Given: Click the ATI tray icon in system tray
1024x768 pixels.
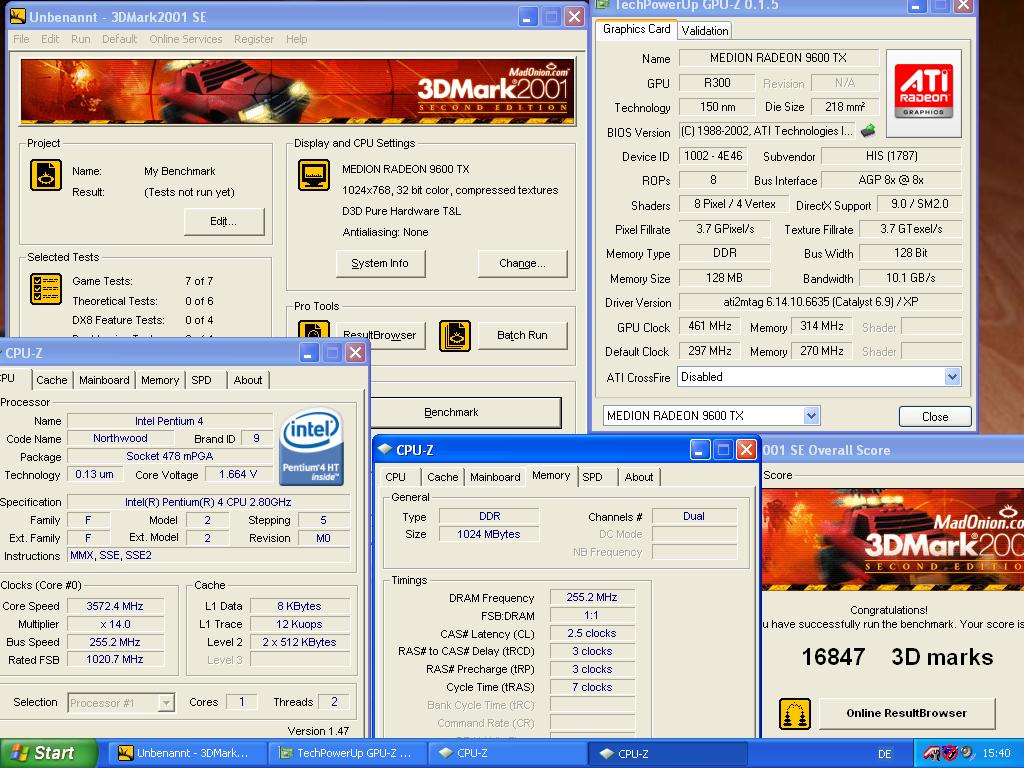Looking at the screenshot, I should coord(931,753).
